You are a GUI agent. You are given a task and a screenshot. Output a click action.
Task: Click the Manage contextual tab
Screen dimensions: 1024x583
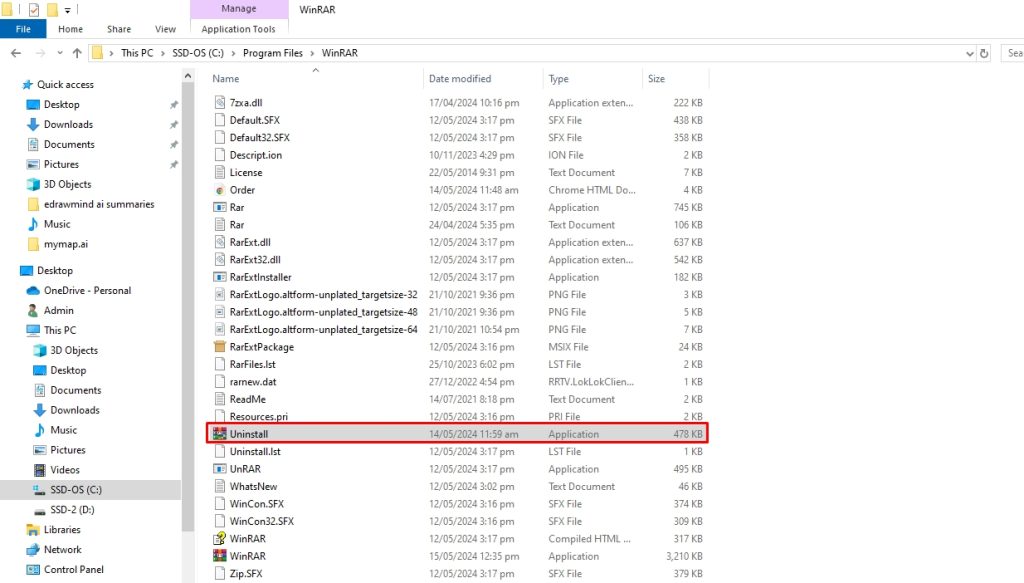coord(239,9)
